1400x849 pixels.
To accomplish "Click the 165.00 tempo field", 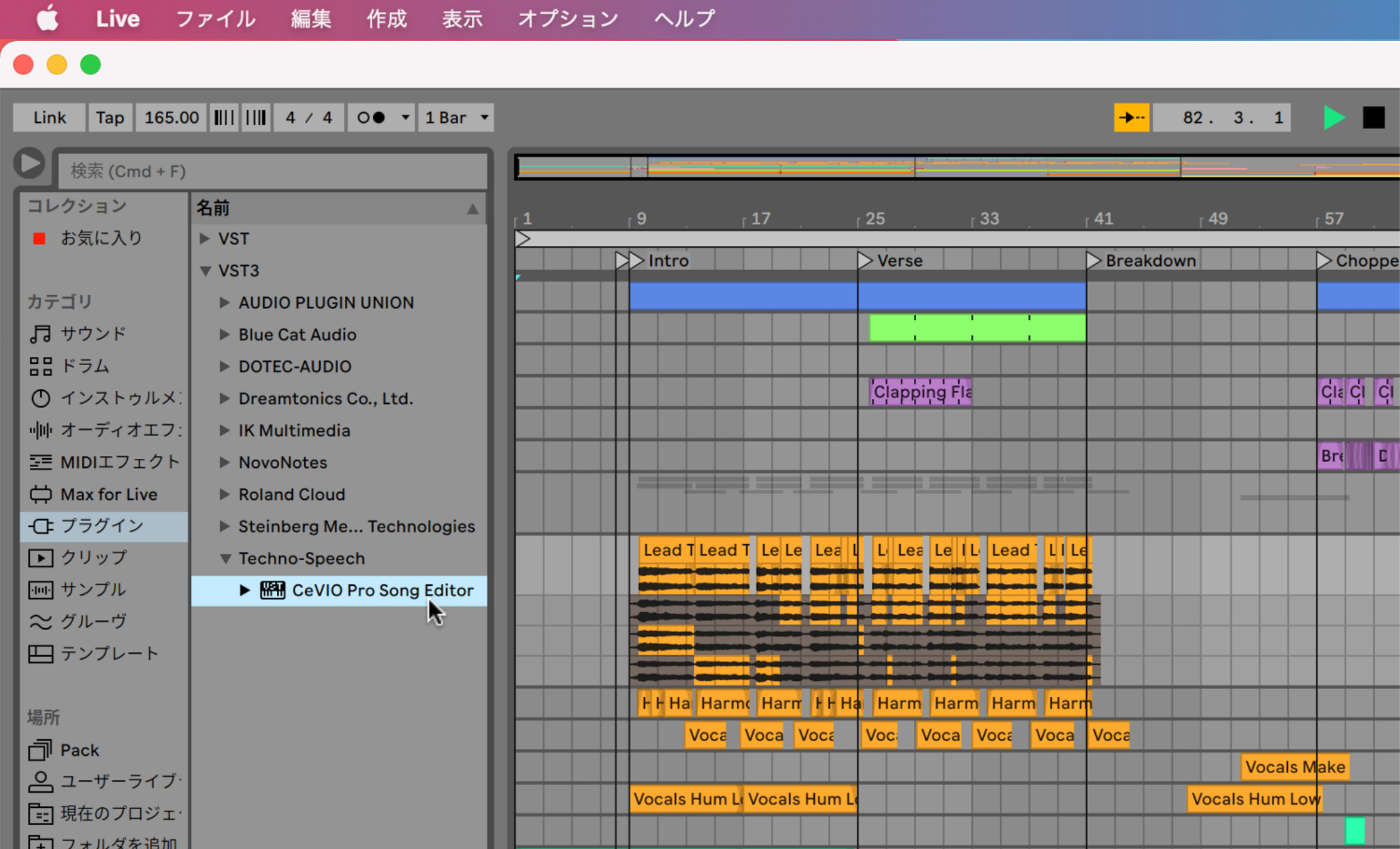I will [171, 118].
